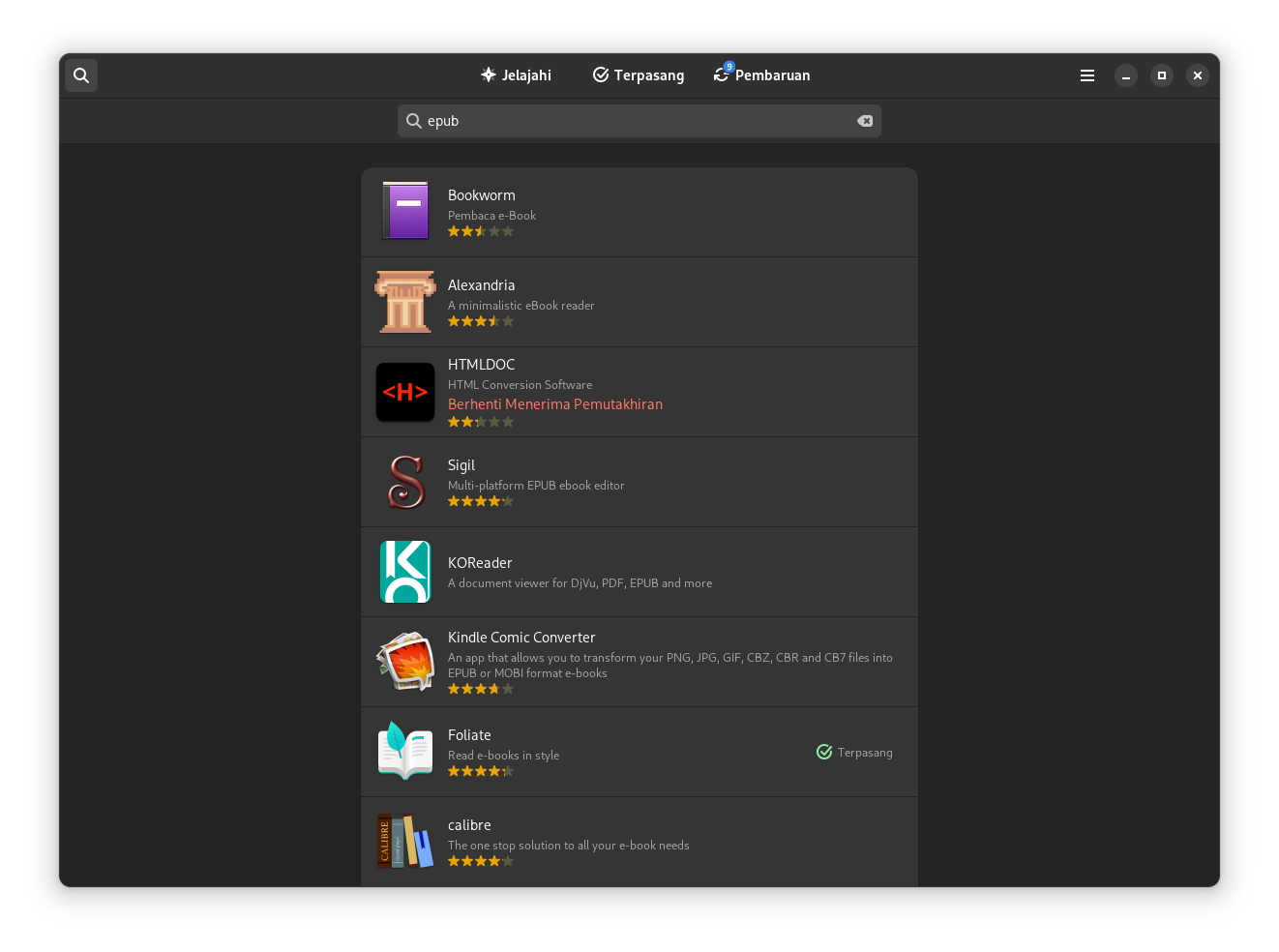Click the Terpasang badge on Foliate
Screen dimensions: 1279x952
[854, 753]
